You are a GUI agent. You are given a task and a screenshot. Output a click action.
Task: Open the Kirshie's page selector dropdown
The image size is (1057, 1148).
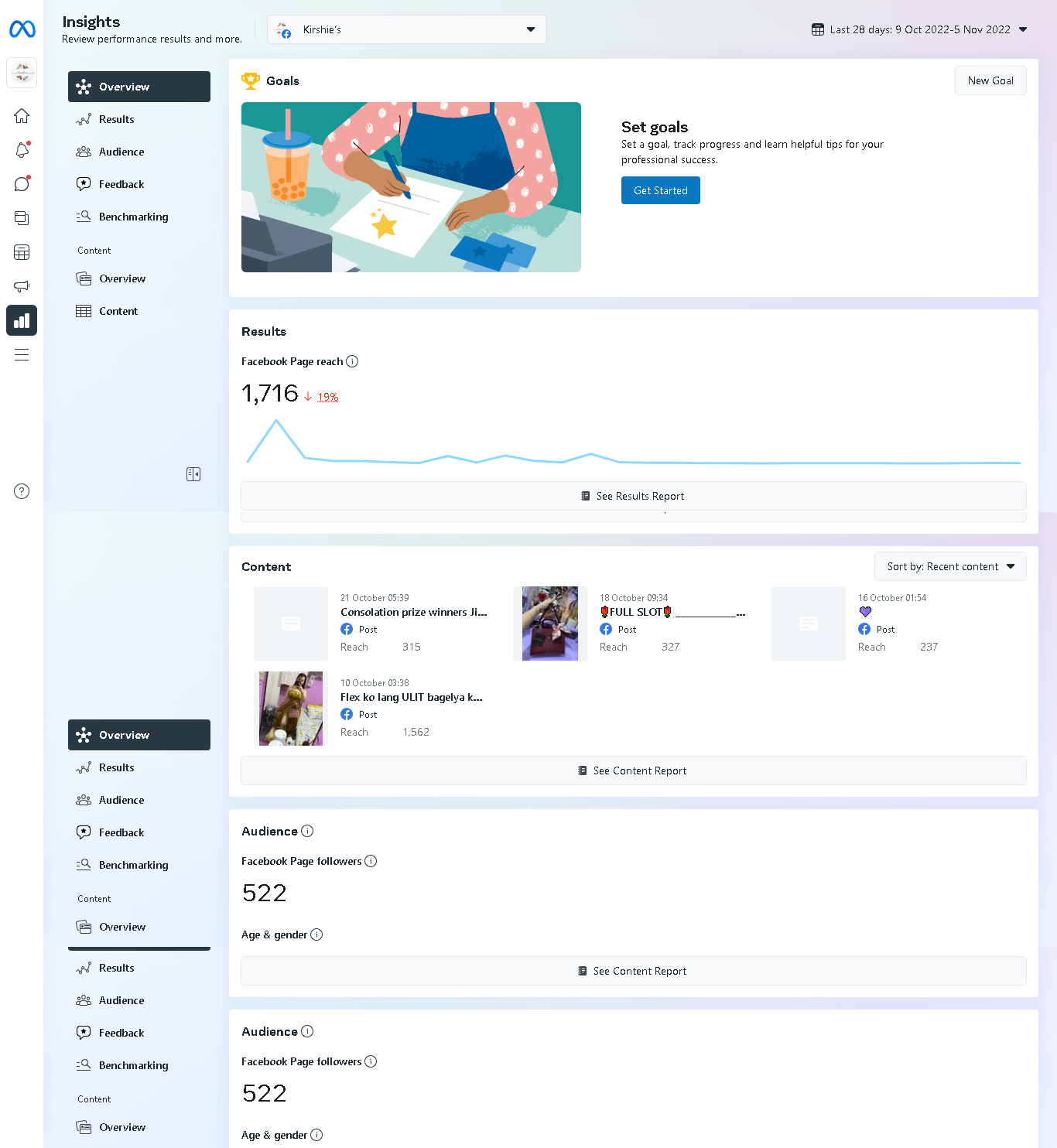pos(407,29)
